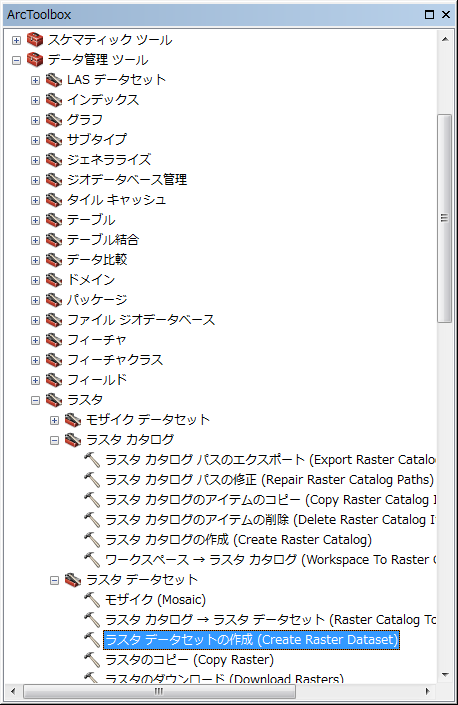Select the Workspace To Raster Catalog tool
This screenshot has width=458, height=705.
[x=270, y=560]
